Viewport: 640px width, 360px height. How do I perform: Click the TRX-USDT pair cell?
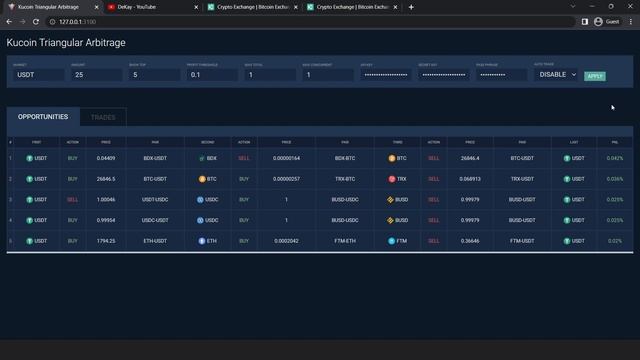tap(522, 179)
